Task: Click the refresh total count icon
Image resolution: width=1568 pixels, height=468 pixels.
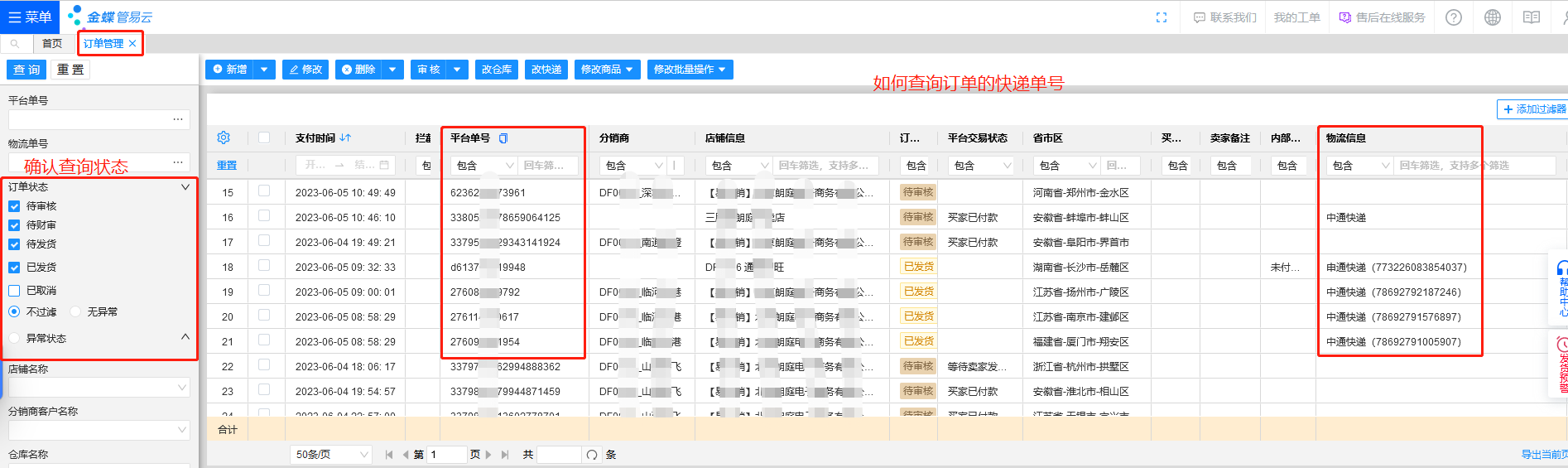Action: pyautogui.click(x=591, y=455)
